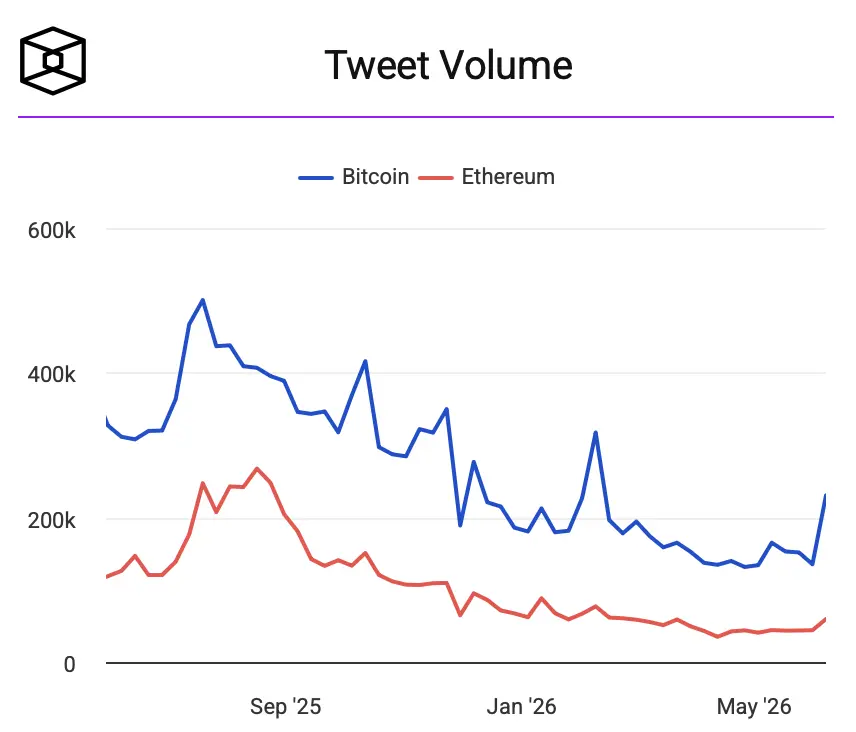Click the purple divider line under title
The width and height of the screenshot is (856, 732).
(x=426, y=116)
